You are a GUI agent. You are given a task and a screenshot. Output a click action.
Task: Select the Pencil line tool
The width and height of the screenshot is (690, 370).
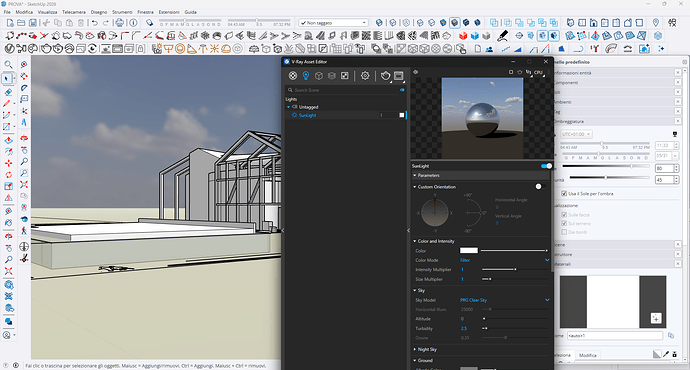(7, 104)
